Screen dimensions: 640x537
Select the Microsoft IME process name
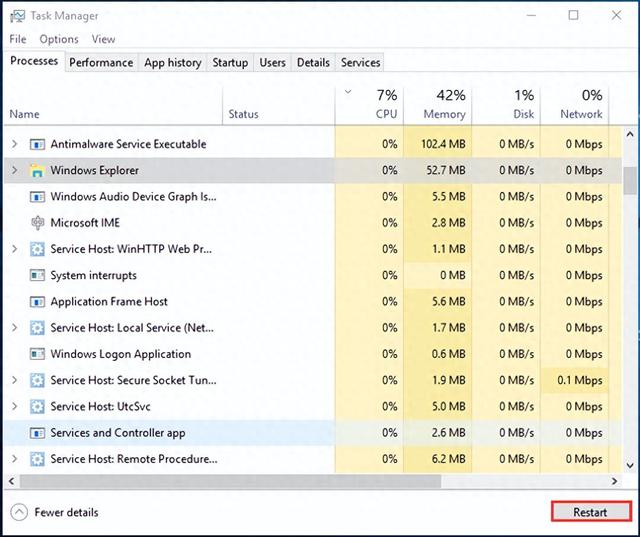pos(85,223)
